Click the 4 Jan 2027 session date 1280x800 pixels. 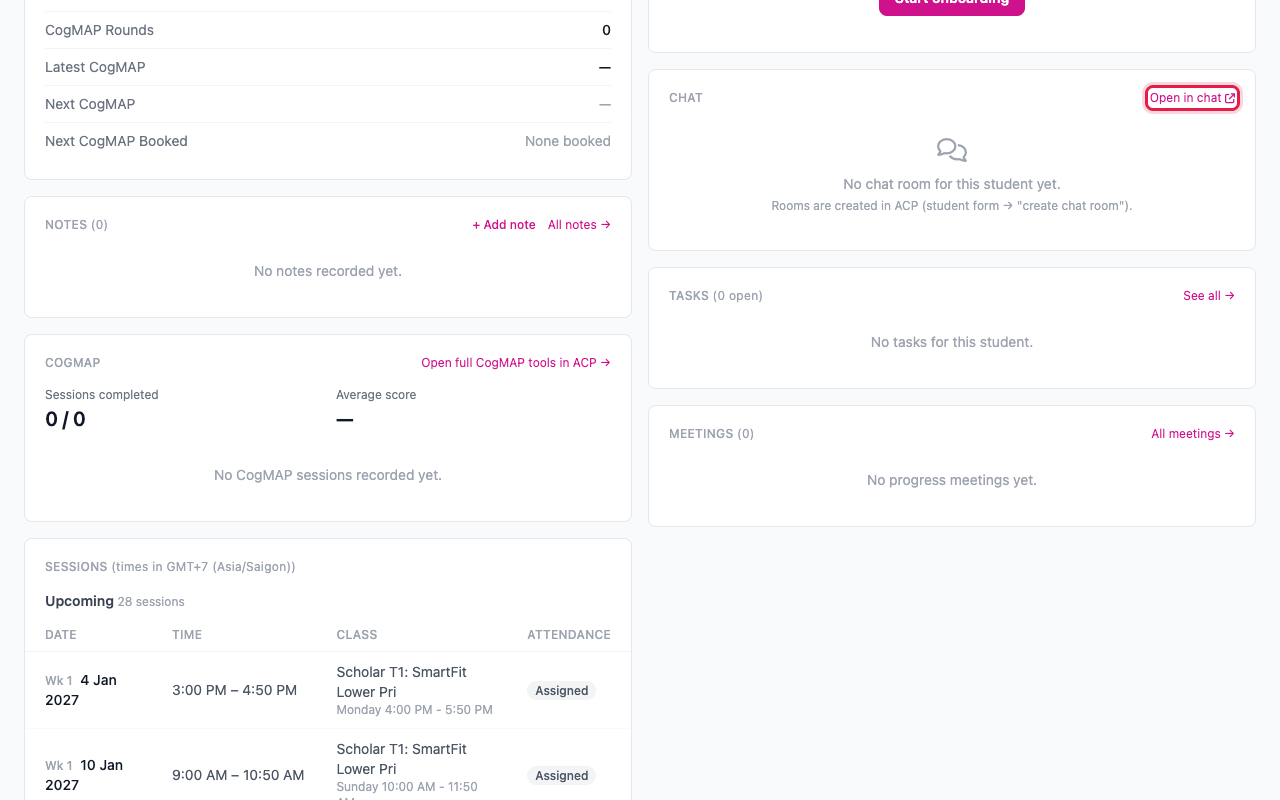pos(81,690)
